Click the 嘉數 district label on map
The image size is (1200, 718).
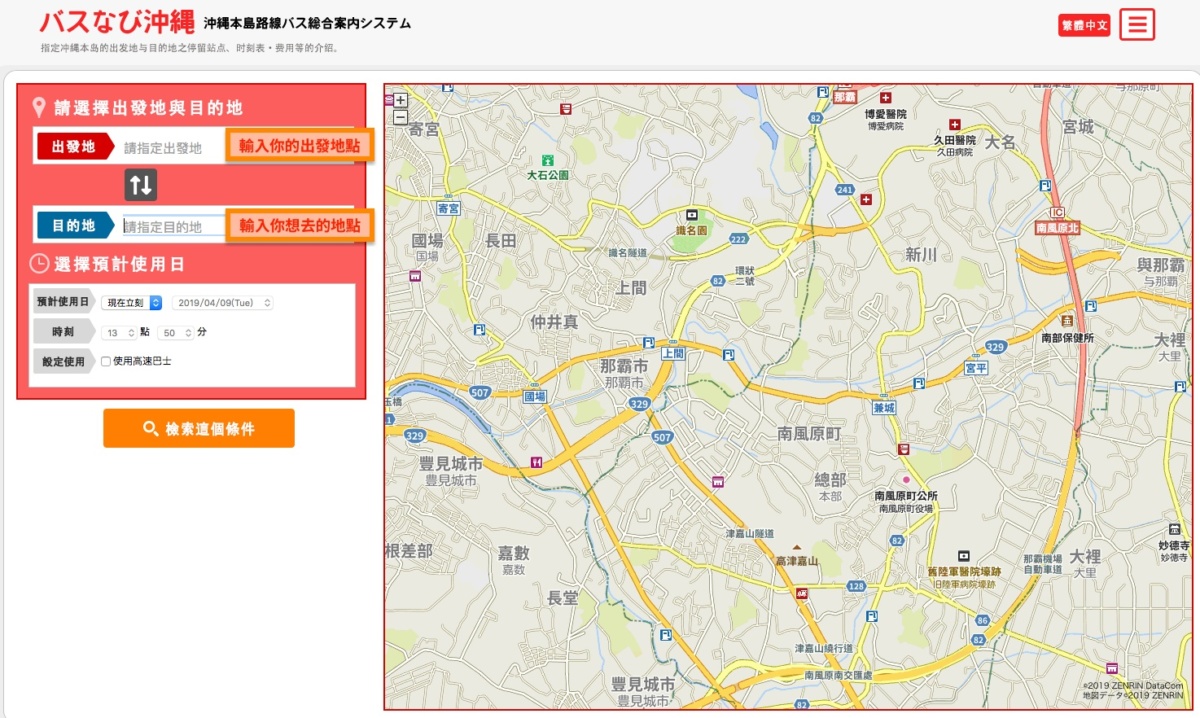(513, 552)
